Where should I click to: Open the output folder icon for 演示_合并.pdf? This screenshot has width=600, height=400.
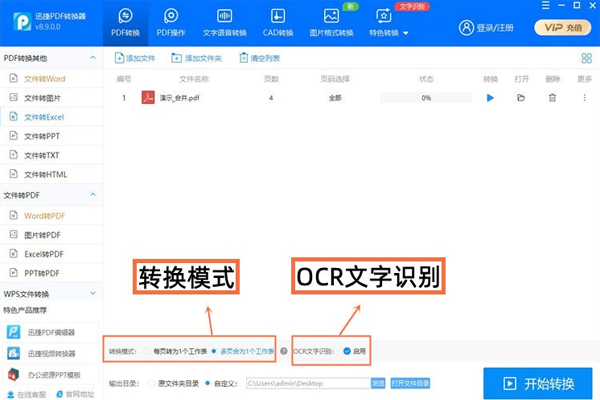pos(521,98)
